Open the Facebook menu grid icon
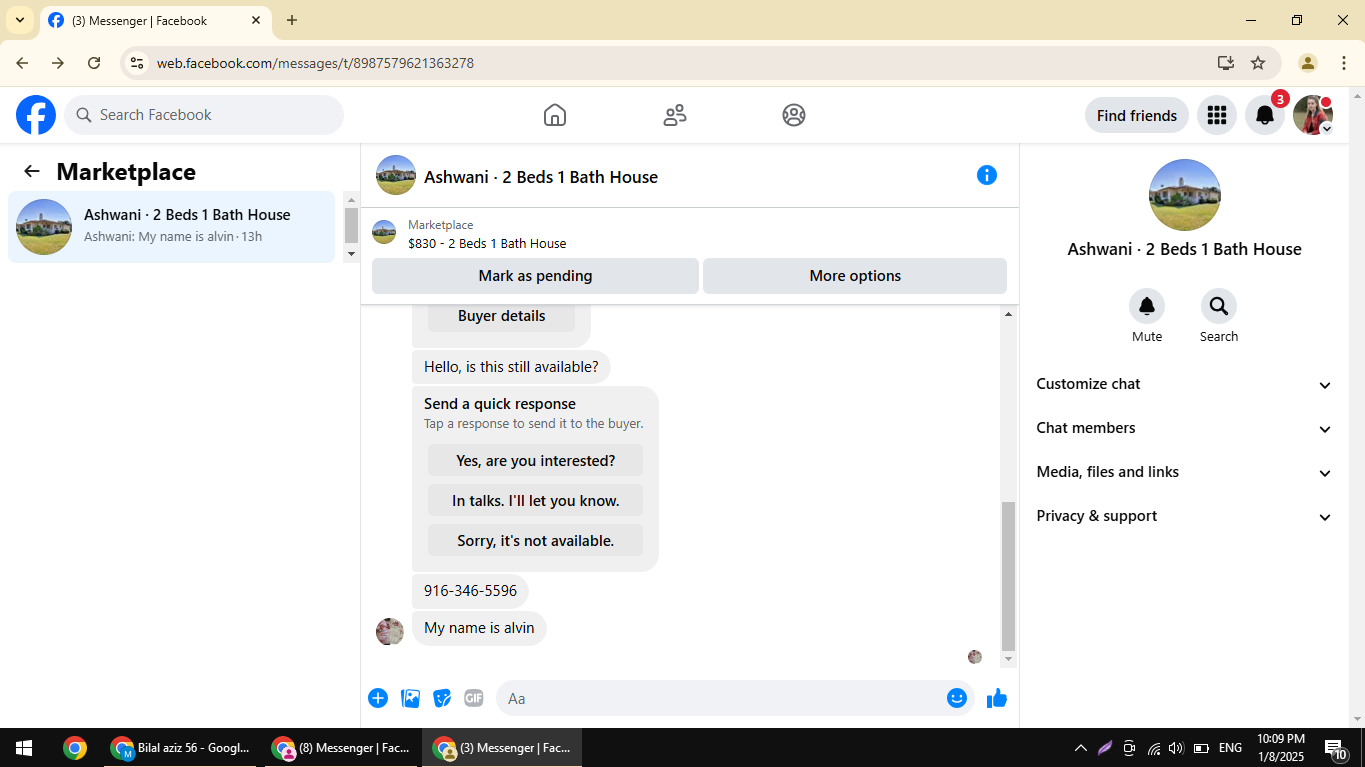The width and height of the screenshot is (1365, 767). [x=1217, y=115]
